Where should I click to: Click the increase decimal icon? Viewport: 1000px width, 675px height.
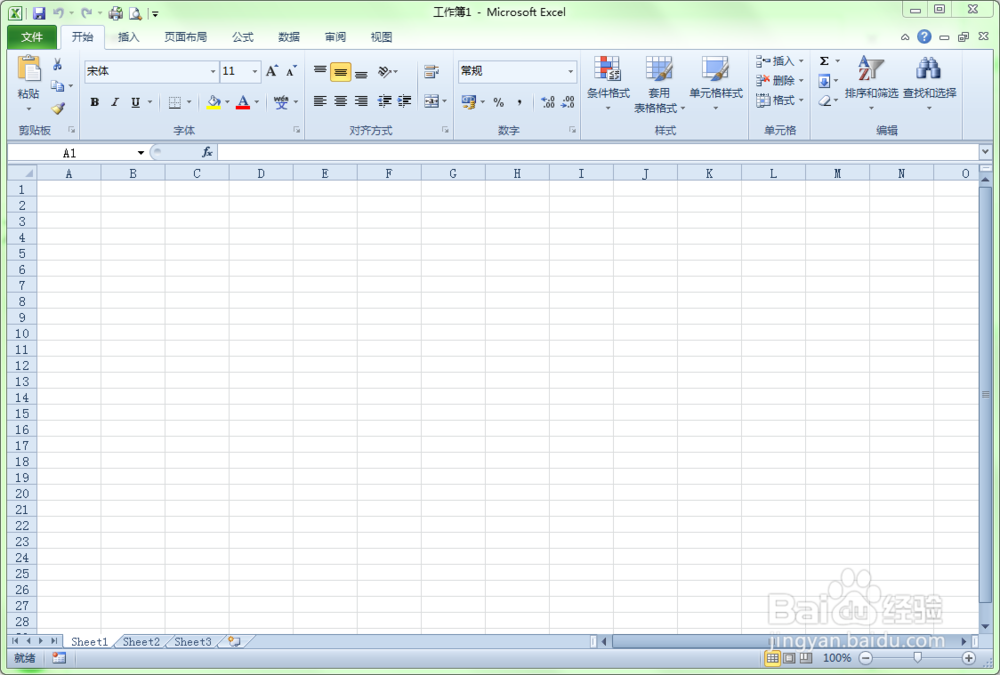547,102
